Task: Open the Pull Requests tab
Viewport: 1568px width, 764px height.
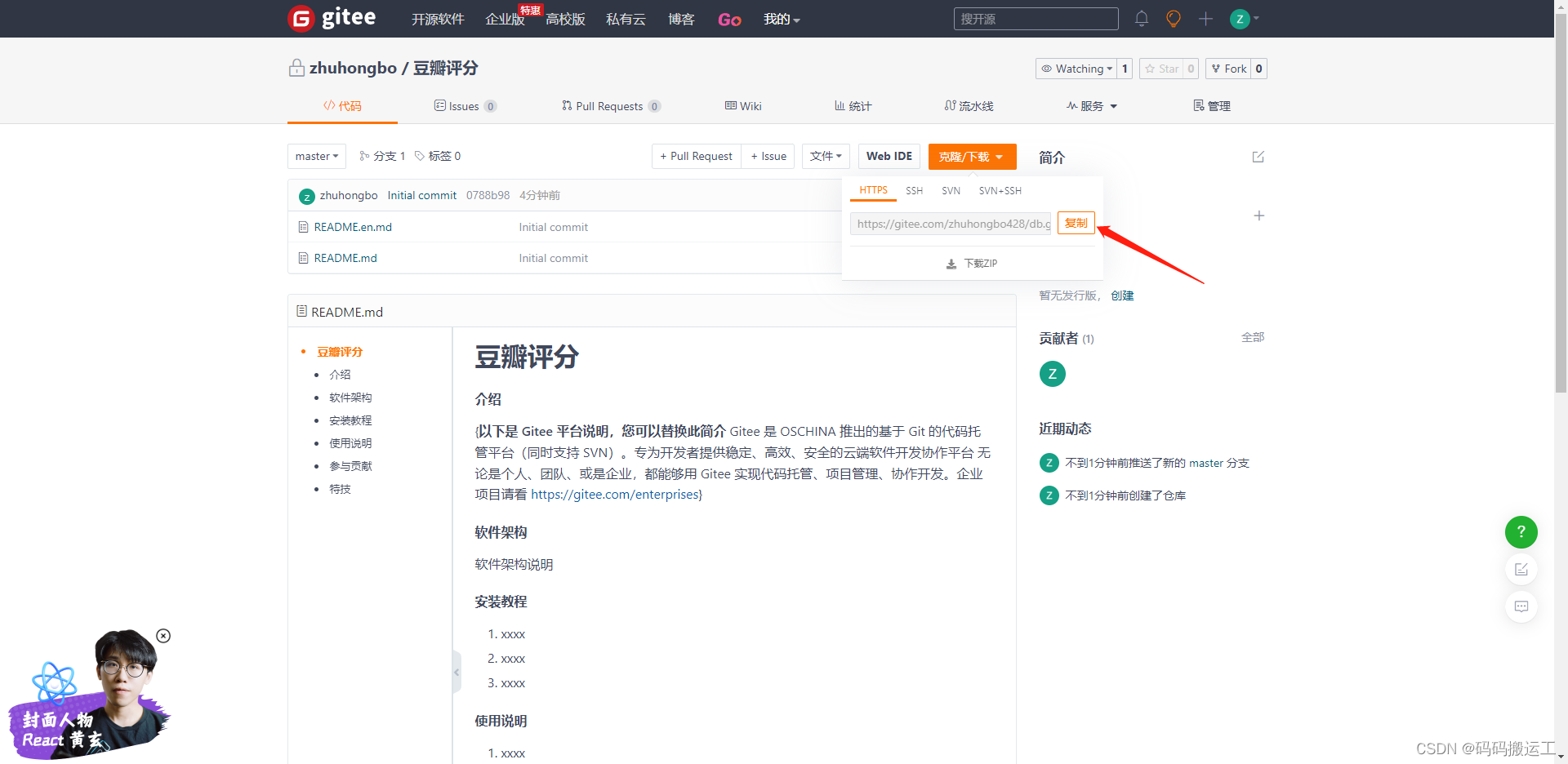Action: tap(611, 106)
